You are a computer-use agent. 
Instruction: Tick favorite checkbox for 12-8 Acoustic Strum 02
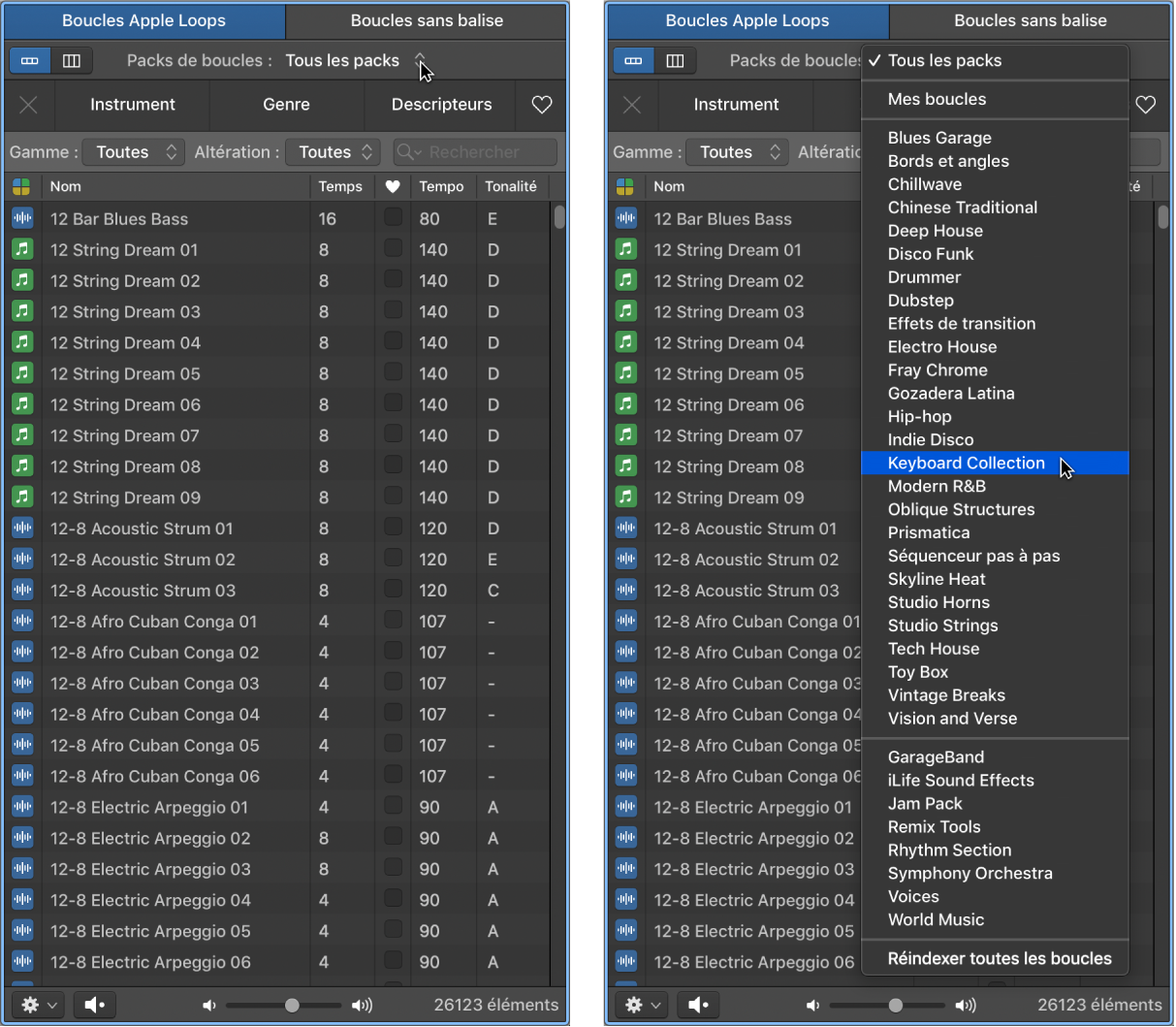click(x=393, y=559)
